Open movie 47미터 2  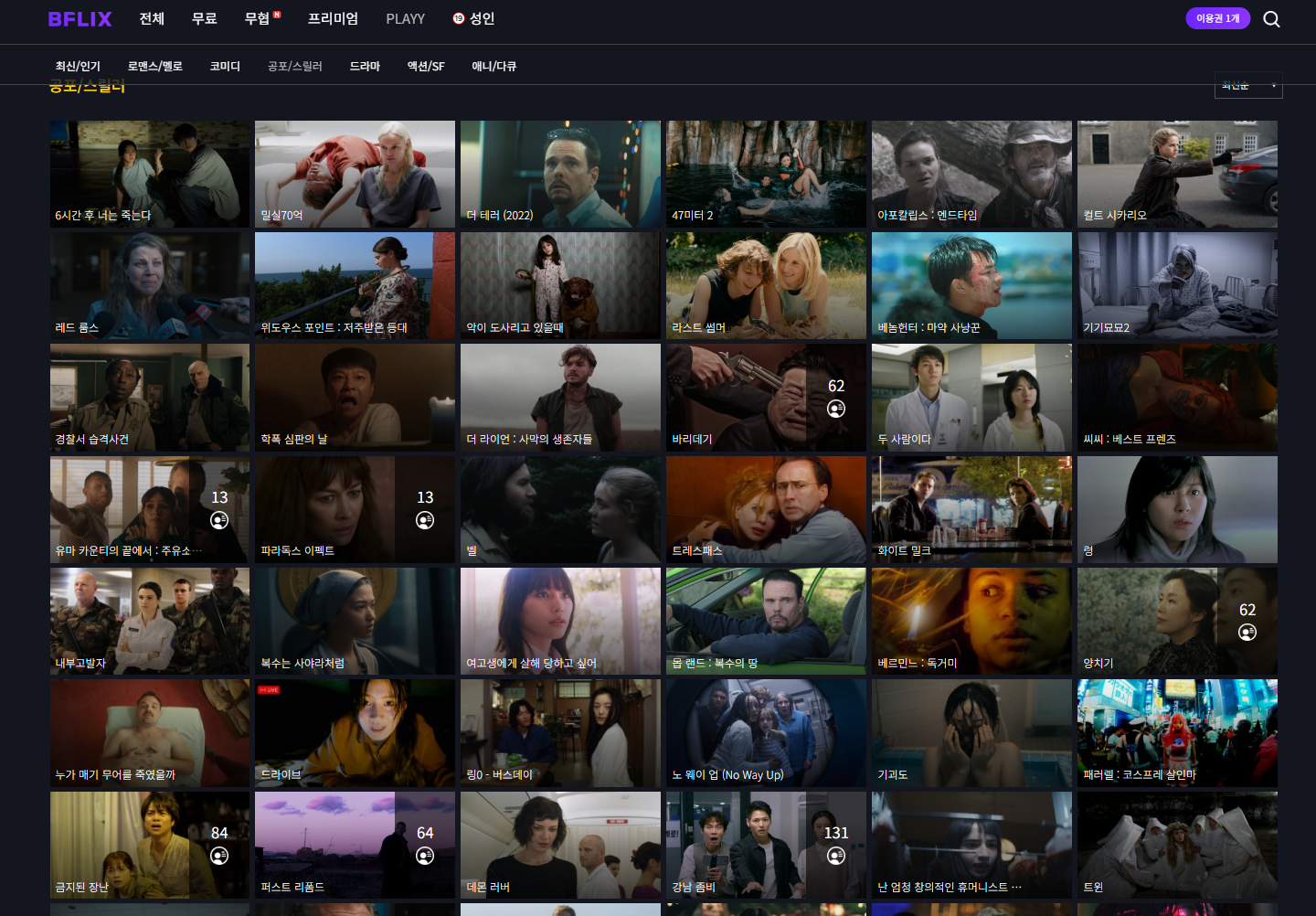pos(766,174)
